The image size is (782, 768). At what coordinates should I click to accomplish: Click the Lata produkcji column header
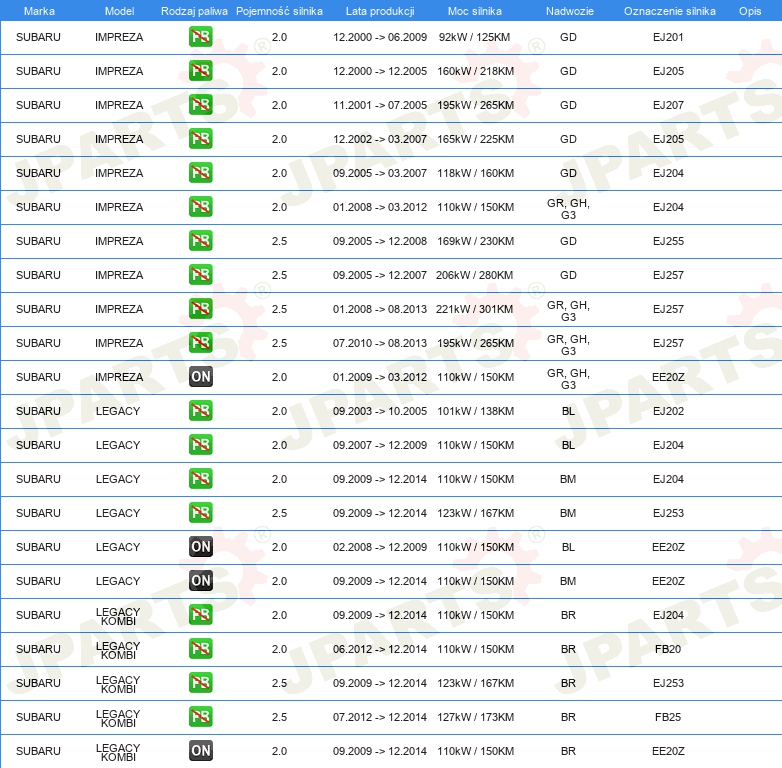tap(380, 11)
